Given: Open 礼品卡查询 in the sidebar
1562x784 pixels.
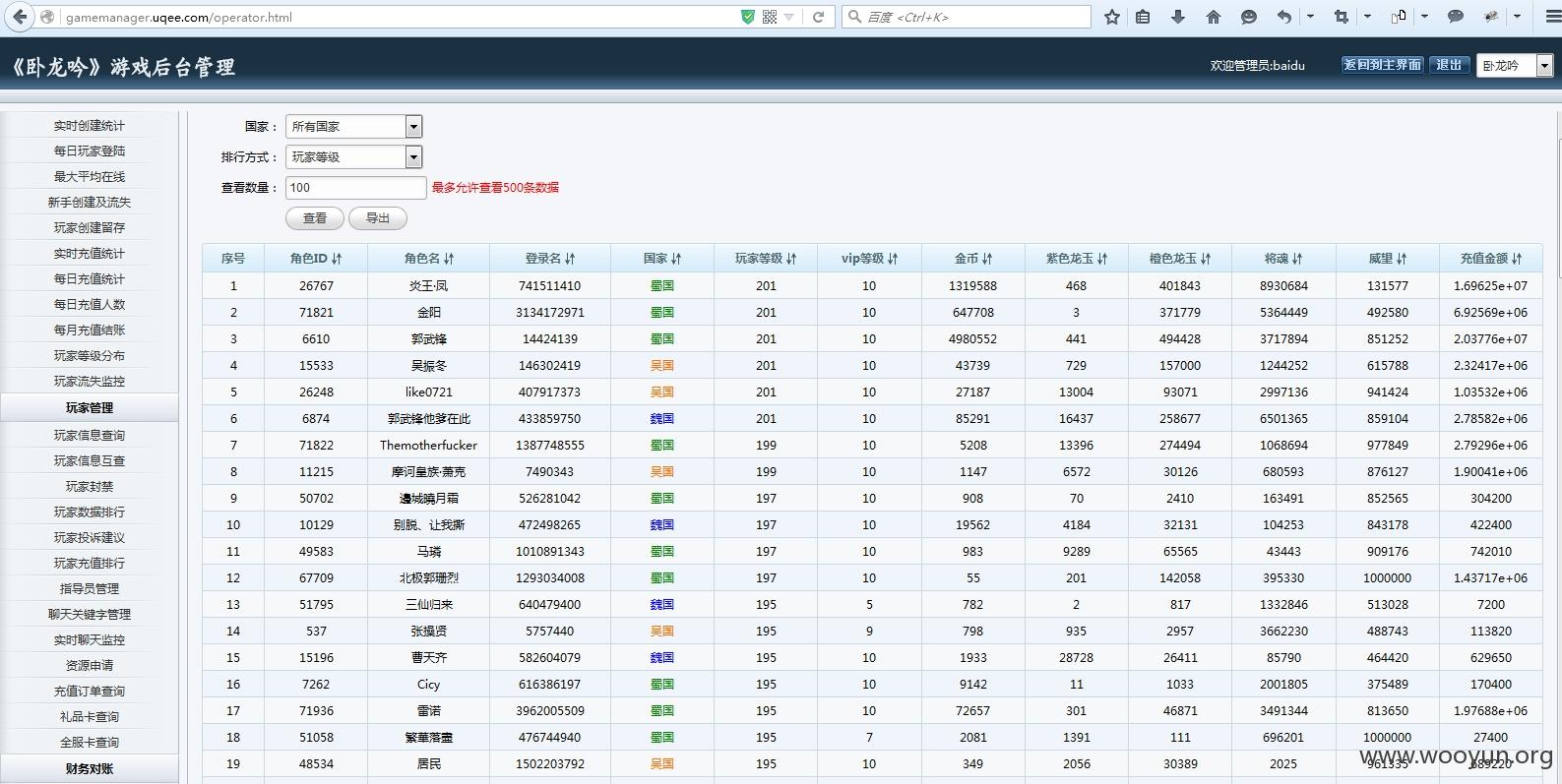Looking at the screenshot, I should pyautogui.click(x=90, y=717).
